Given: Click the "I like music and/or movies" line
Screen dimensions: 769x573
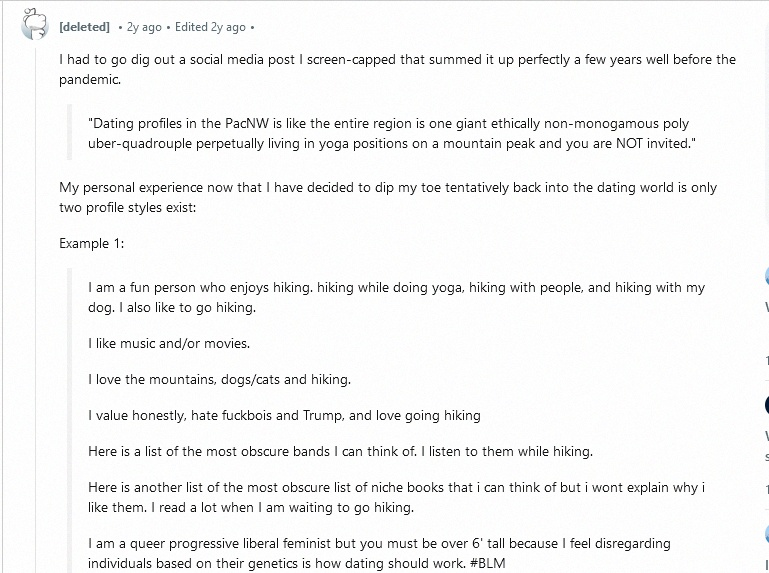Looking at the screenshot, I should [x=169, y=343].
